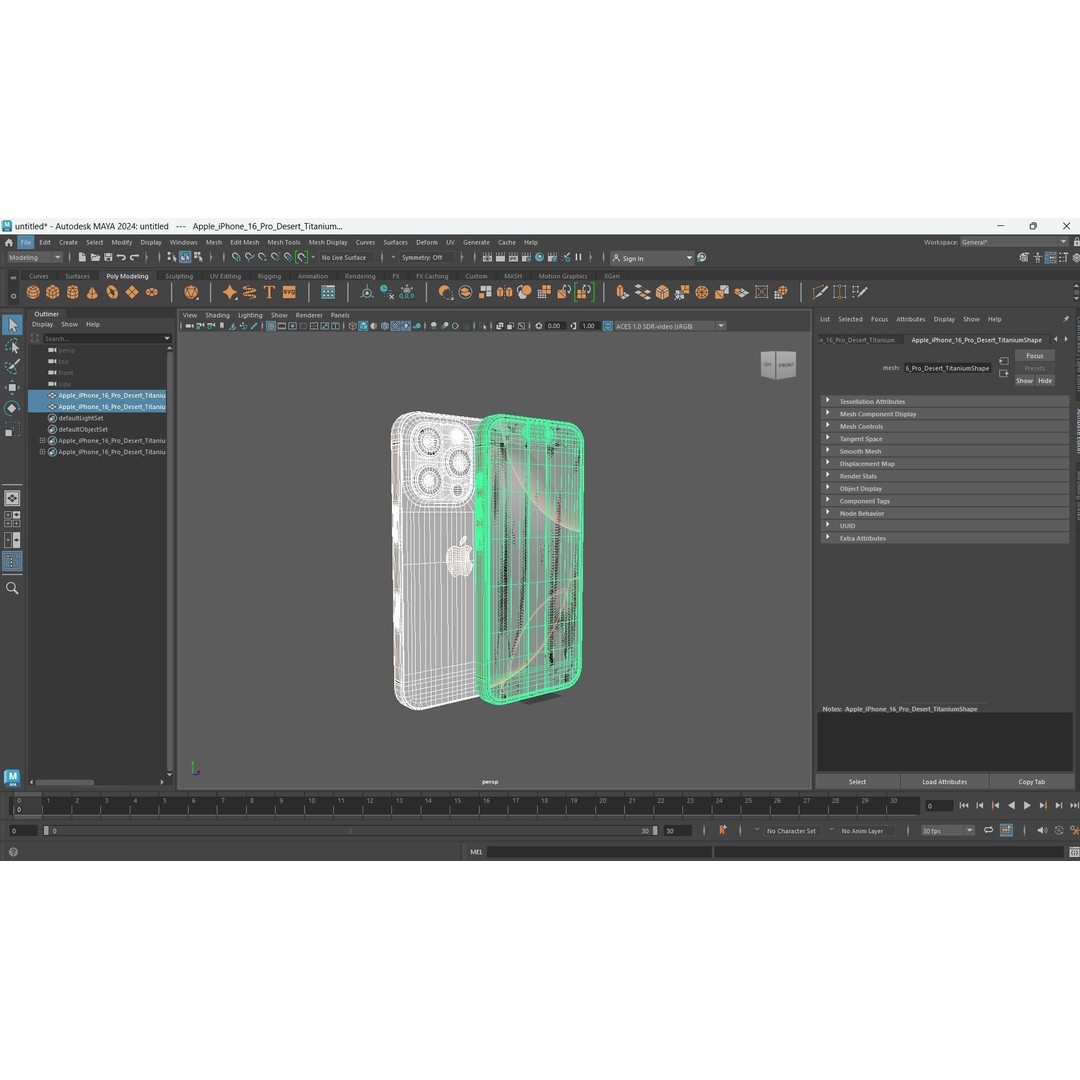
Task: Select the Move tool in toolbox
Action: click(12, 387)
